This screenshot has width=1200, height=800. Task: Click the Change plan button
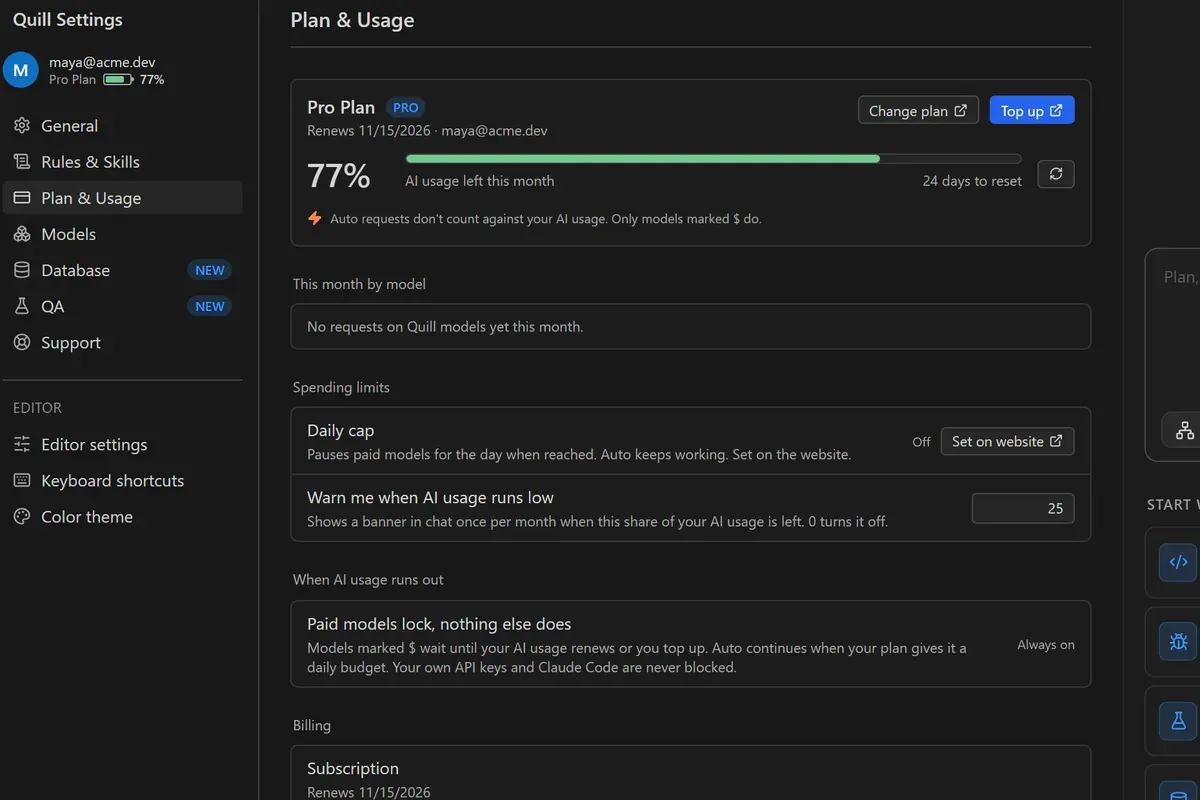click(918, 110)
